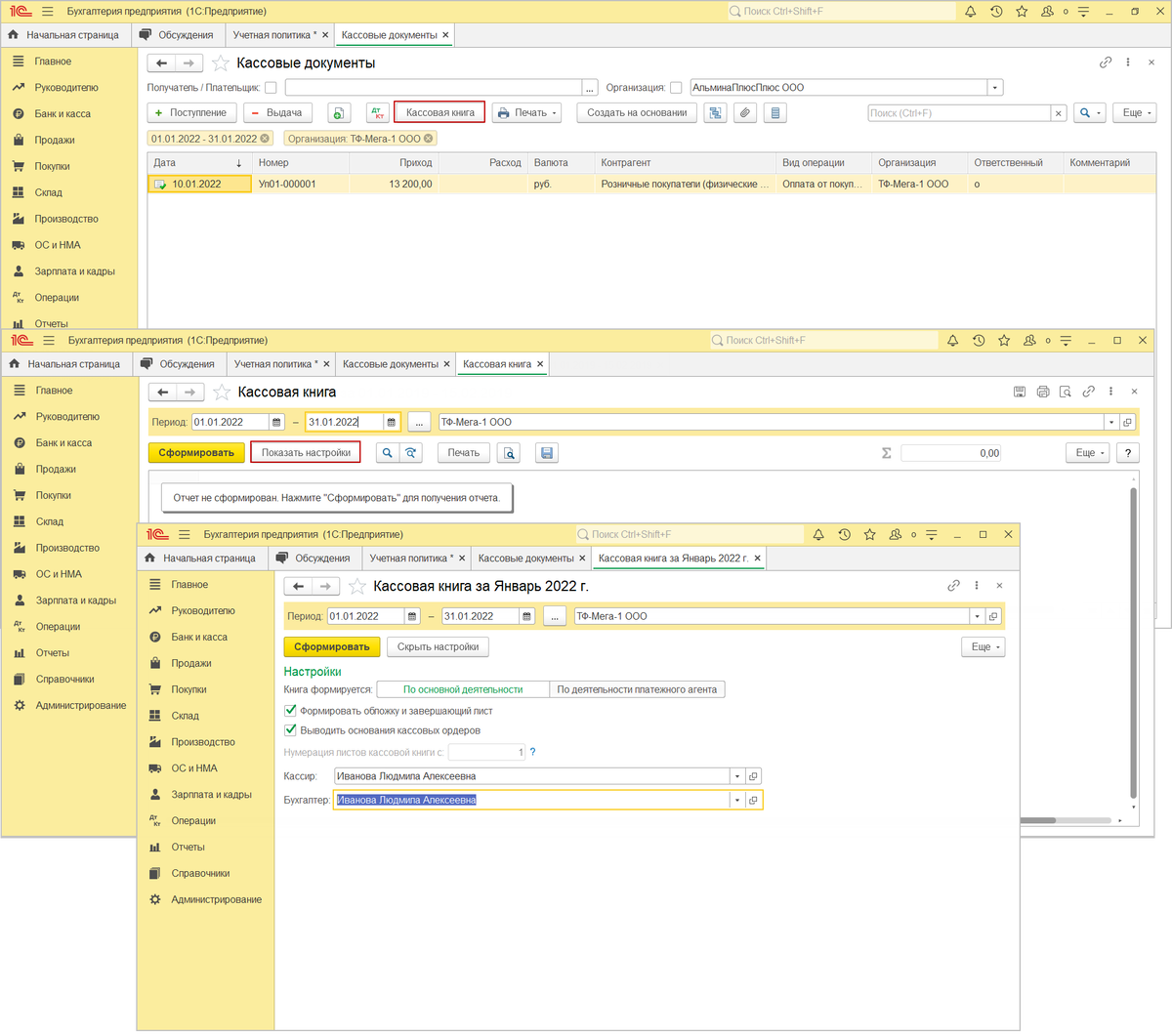Open the history clock icon in the back Кассовые документы title bar
This screenshot has height=1036, width=1172.
[996, 12]
